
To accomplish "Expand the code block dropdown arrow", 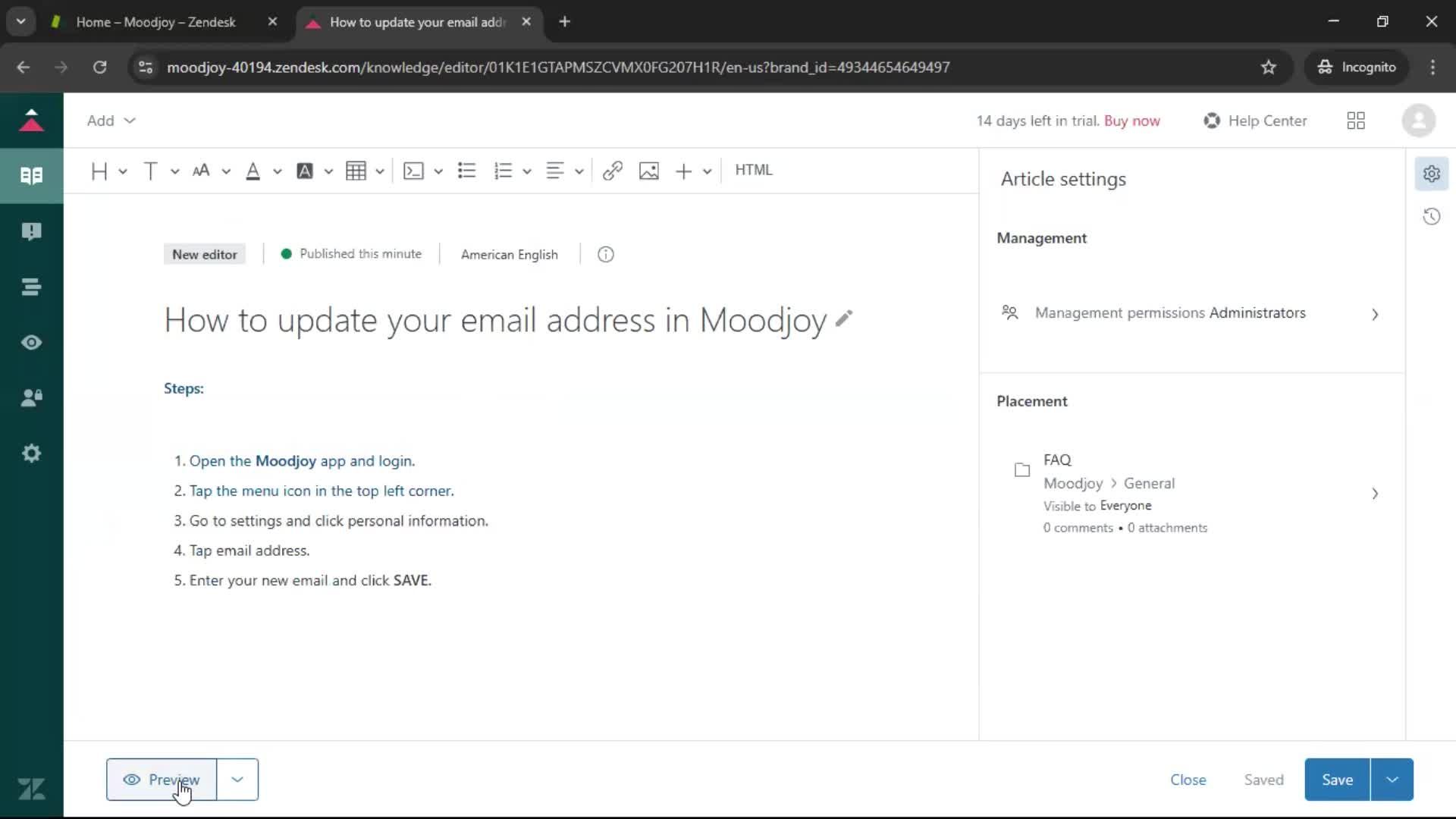I will 438,171.
